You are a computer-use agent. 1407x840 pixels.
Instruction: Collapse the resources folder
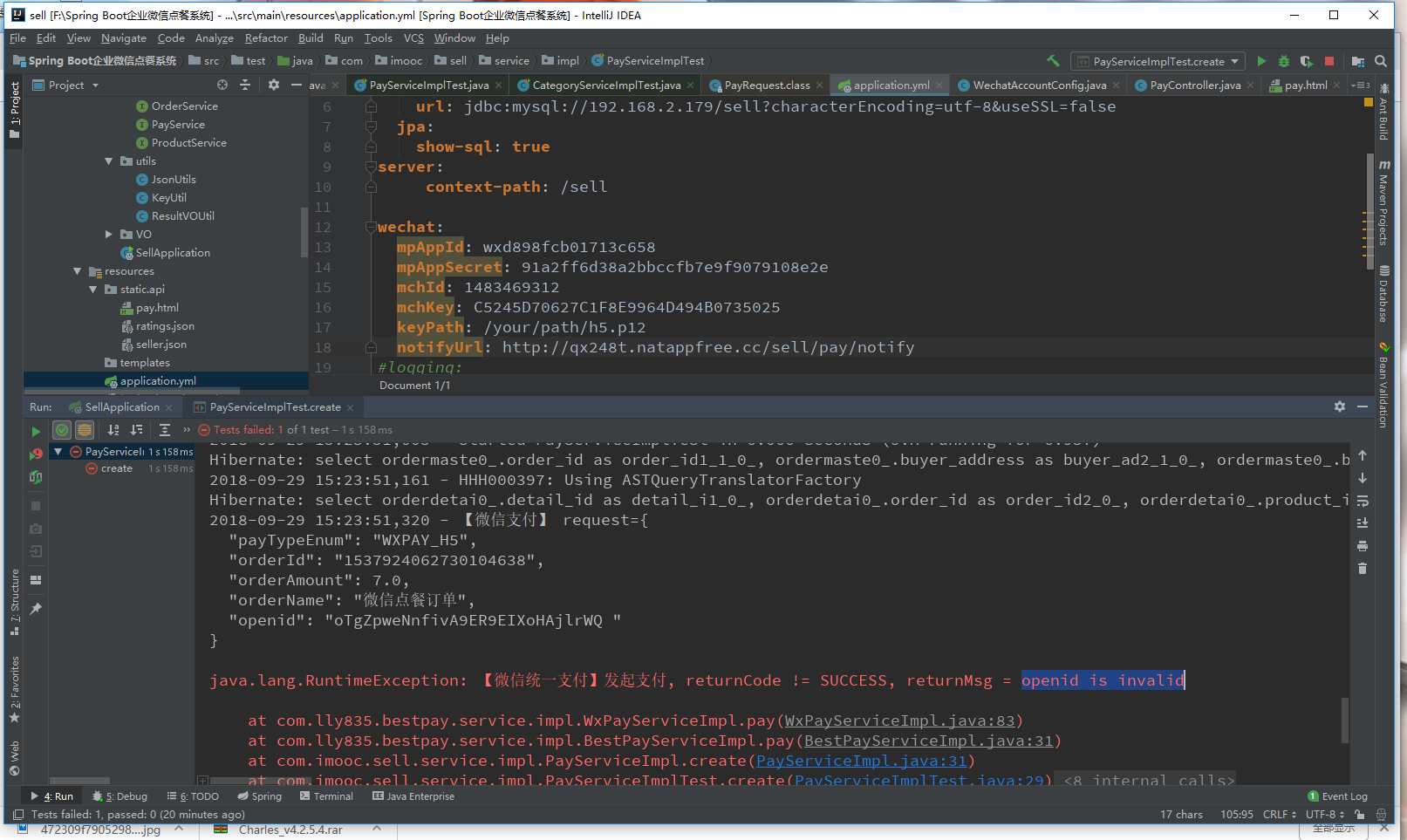(78, 271)
